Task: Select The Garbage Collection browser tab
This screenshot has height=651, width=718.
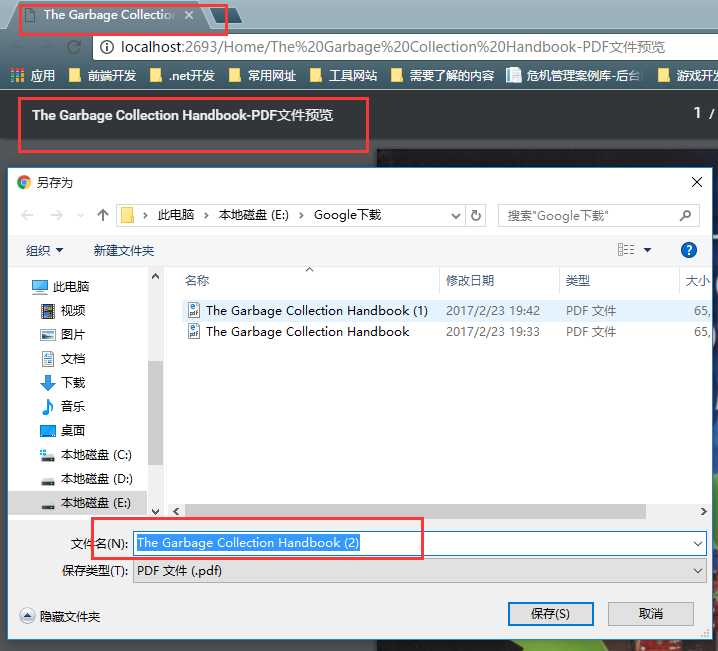Action: tap(108, 15)
